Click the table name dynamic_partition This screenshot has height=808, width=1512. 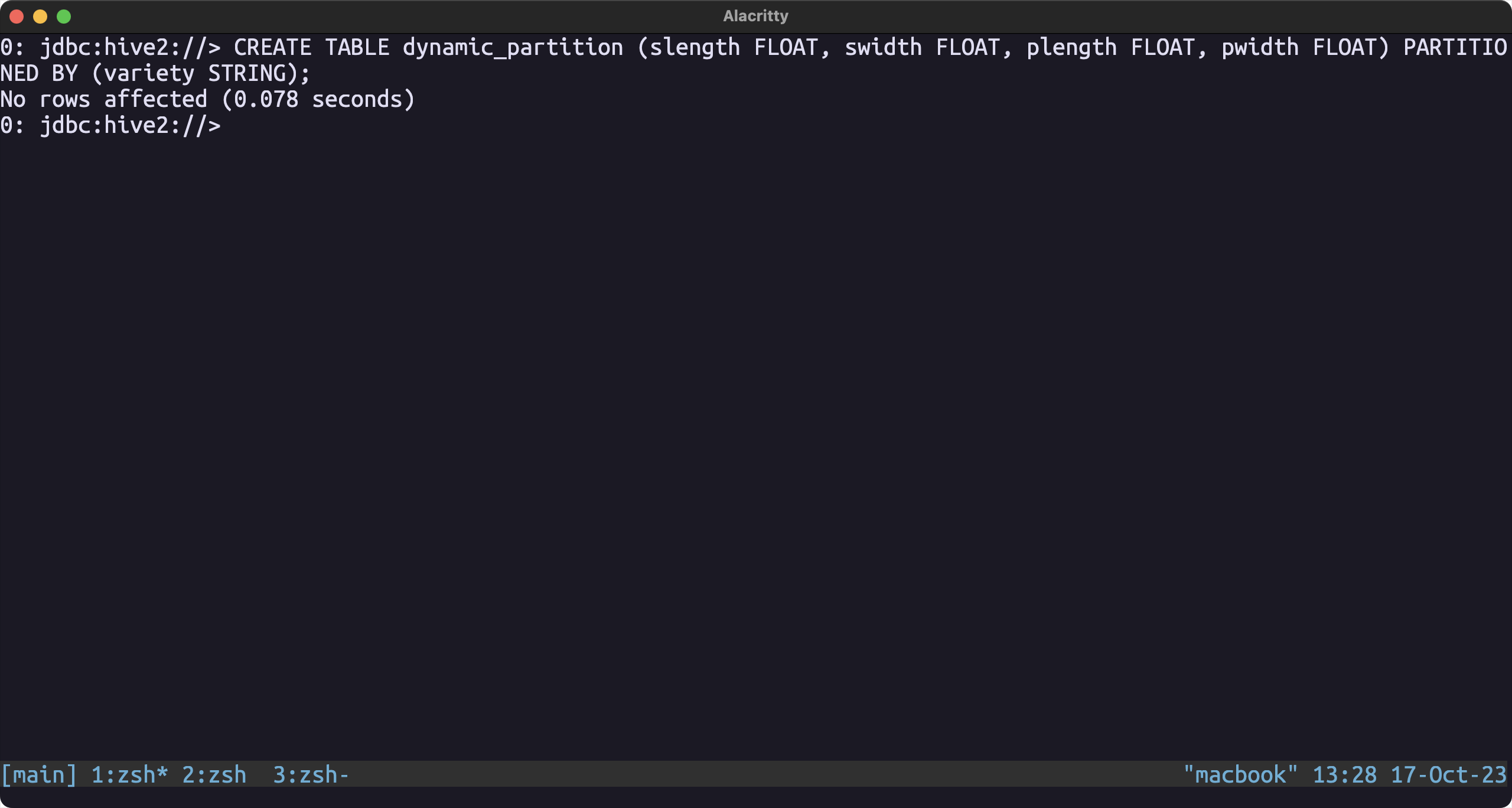point(513,47)
